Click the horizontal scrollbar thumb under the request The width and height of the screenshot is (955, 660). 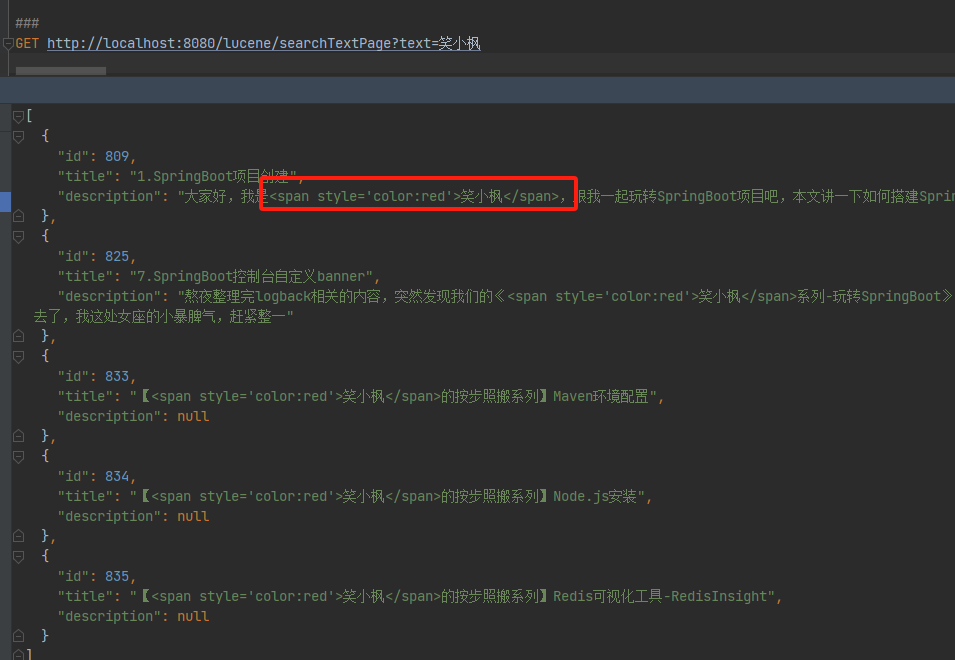[x=61, y=71]
